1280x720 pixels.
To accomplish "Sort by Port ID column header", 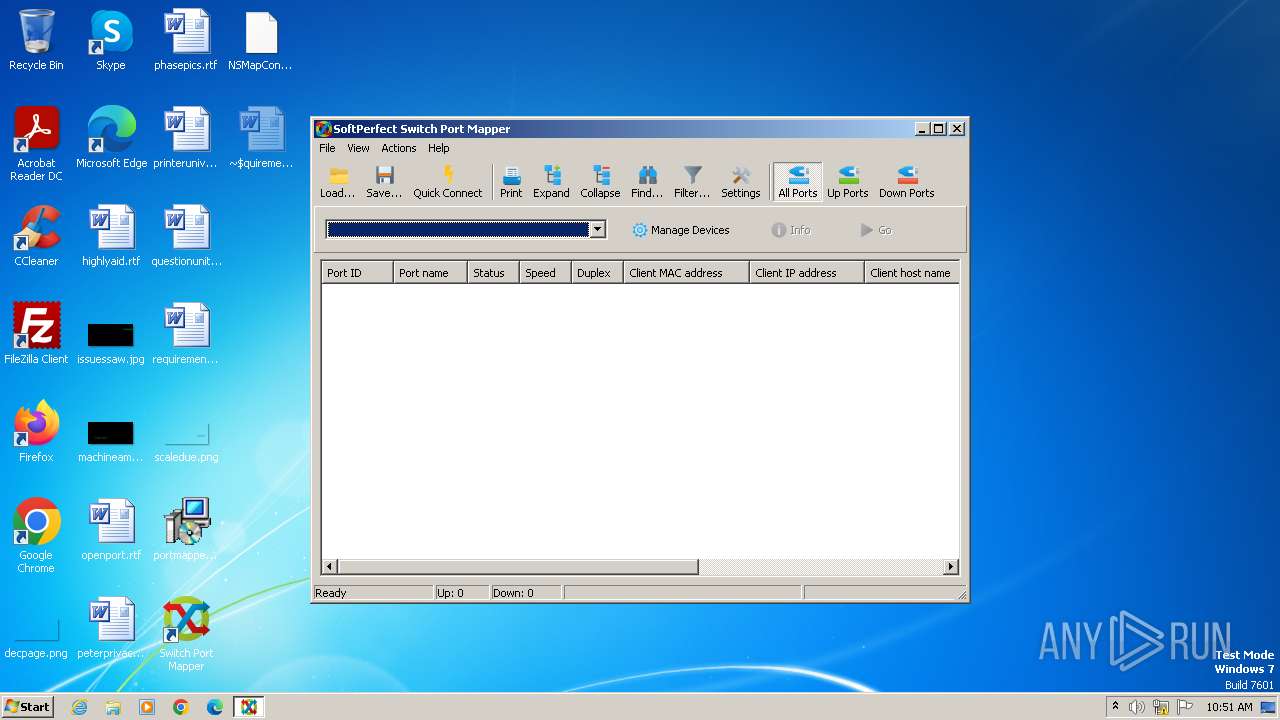I will click(357, 273).
